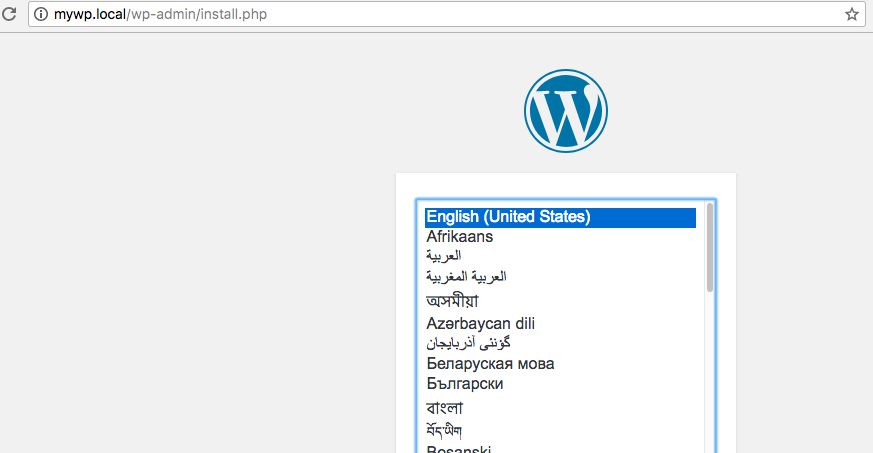This screenshot has height=453, width=873.
Task: Select Moroccan Arabic العربية المغربية
Action: (x=561, y=277)
